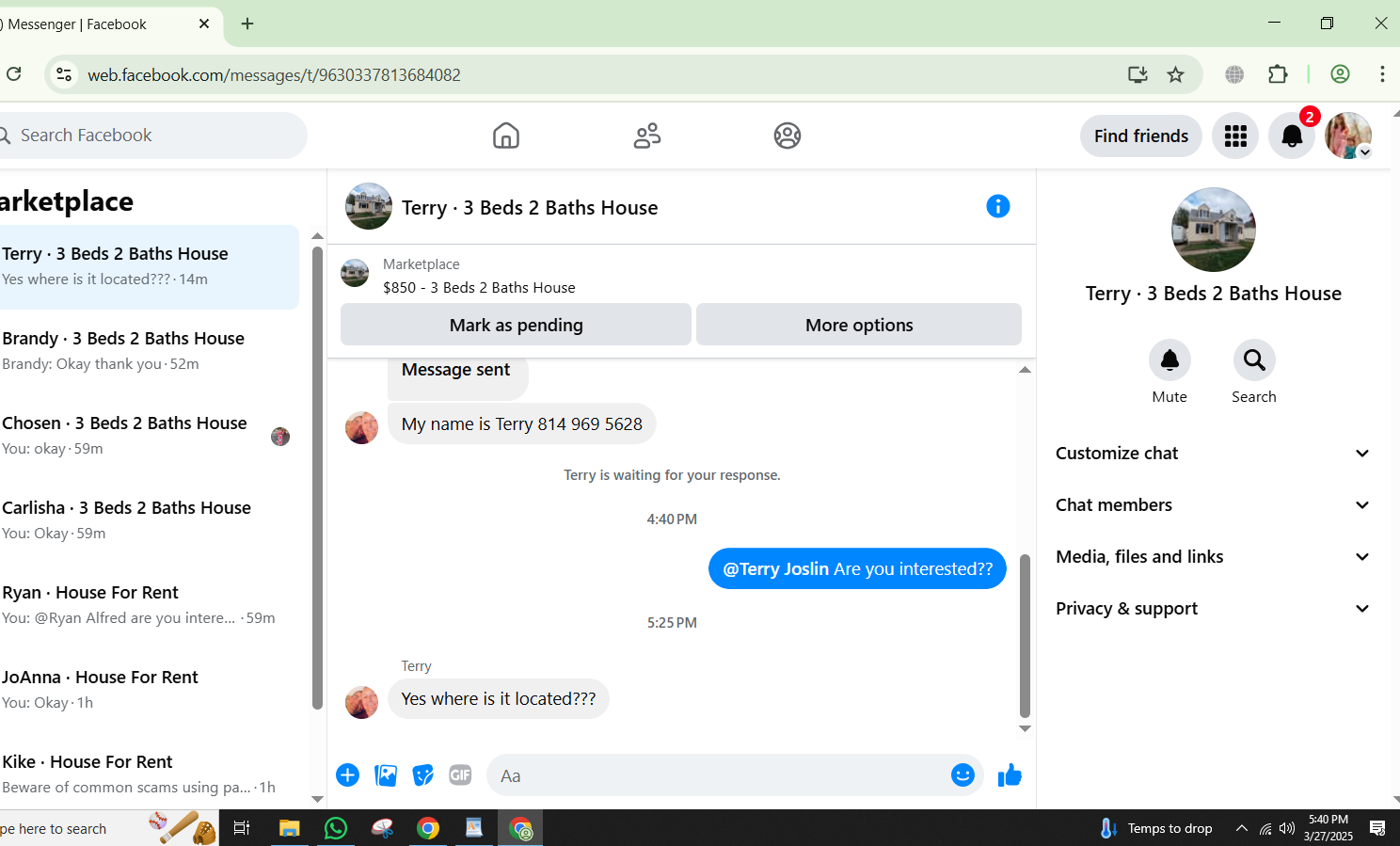This screenshot has width=1400, height=846.
Task: Show hidden system tray icons
Action: pyautogui.click(x=1242, y=828)
